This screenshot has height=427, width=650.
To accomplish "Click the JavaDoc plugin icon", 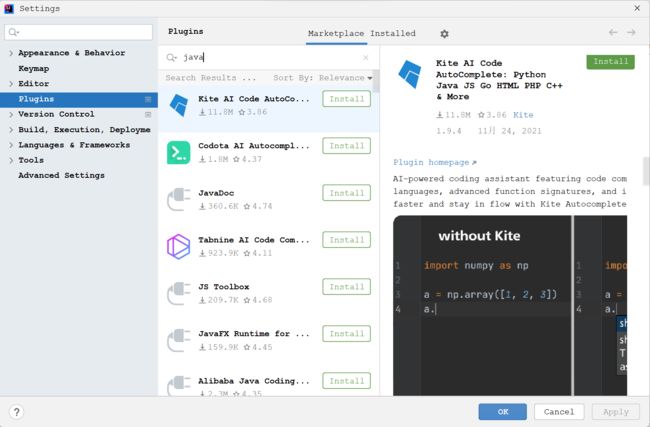I will tap(179, 199).
